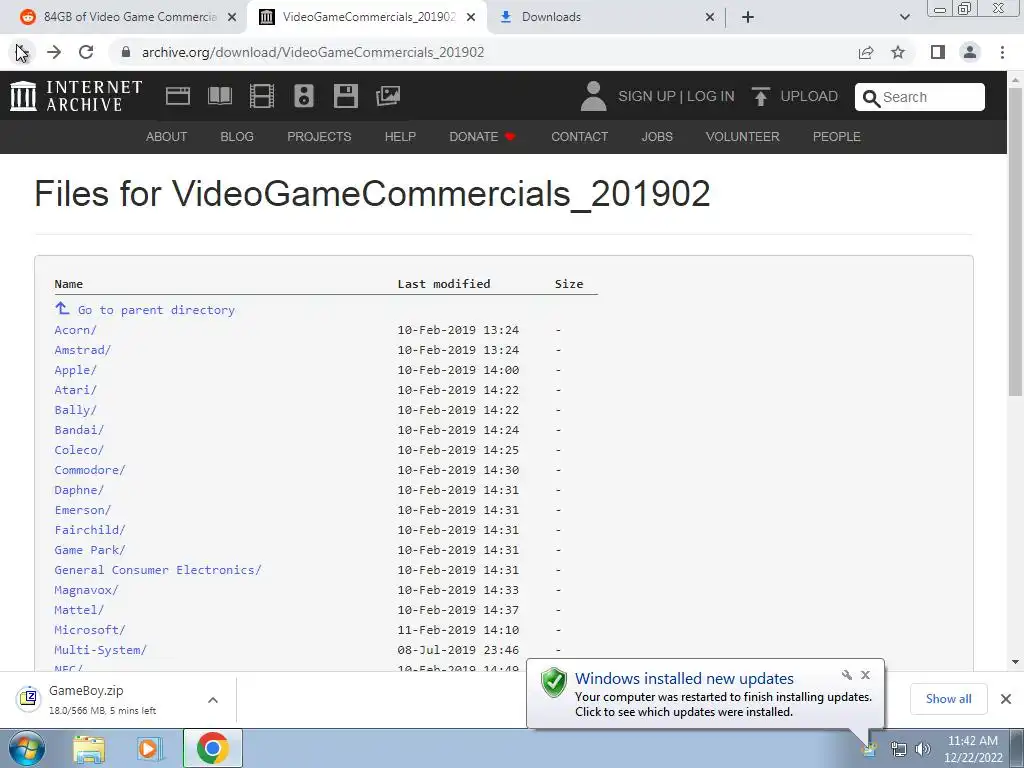Open the PEOPLE menu item
The height and width of the screenshot is (768, 1024).
pos(837,136)
